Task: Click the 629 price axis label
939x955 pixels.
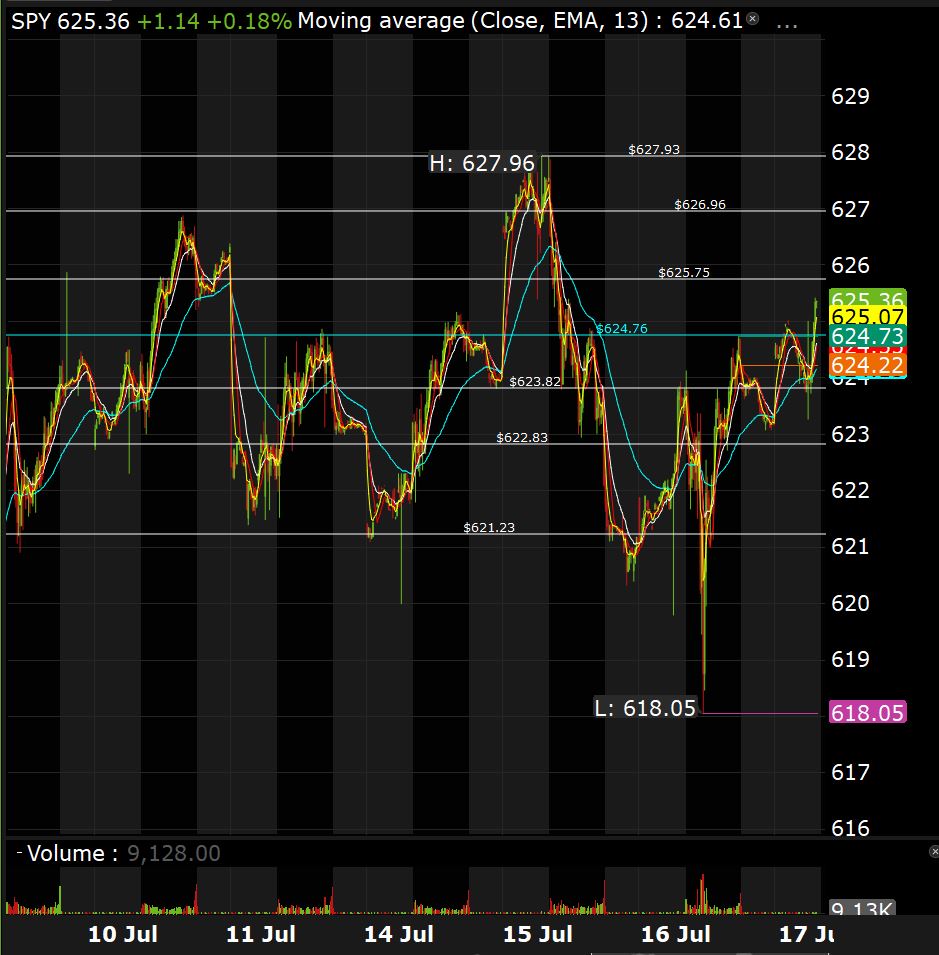Action: pos(850,96)
